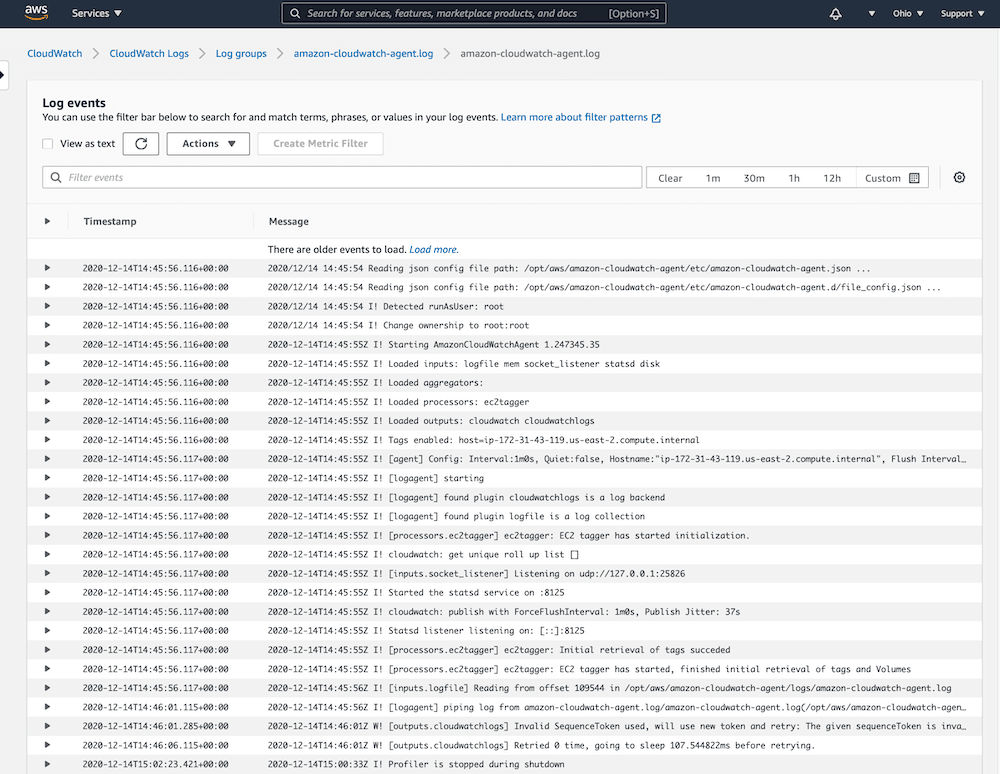Open the Actions dropdown
This screenshot has height=774, width=1000.
point(208,144)
